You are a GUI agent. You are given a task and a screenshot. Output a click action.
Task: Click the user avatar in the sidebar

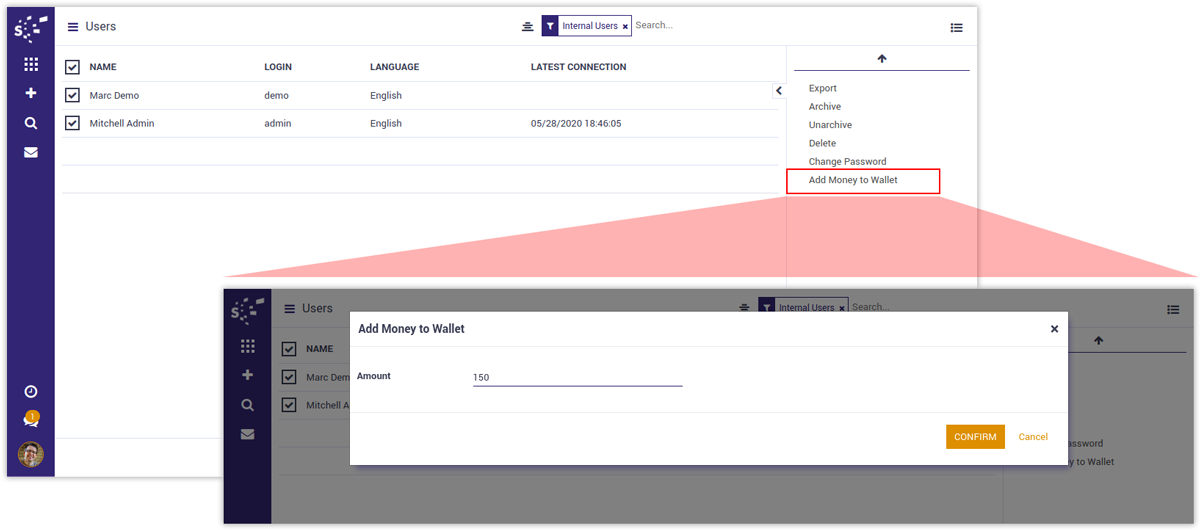[x=31, y=454]
